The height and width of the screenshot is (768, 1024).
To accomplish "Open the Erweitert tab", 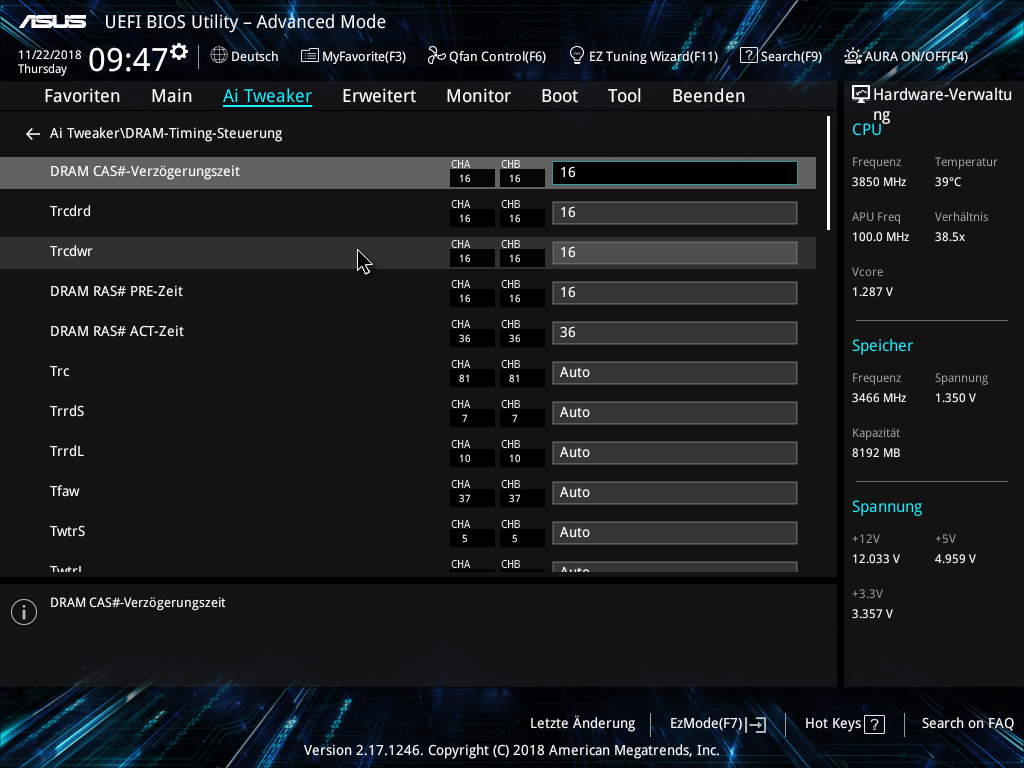I will point(379,96).
